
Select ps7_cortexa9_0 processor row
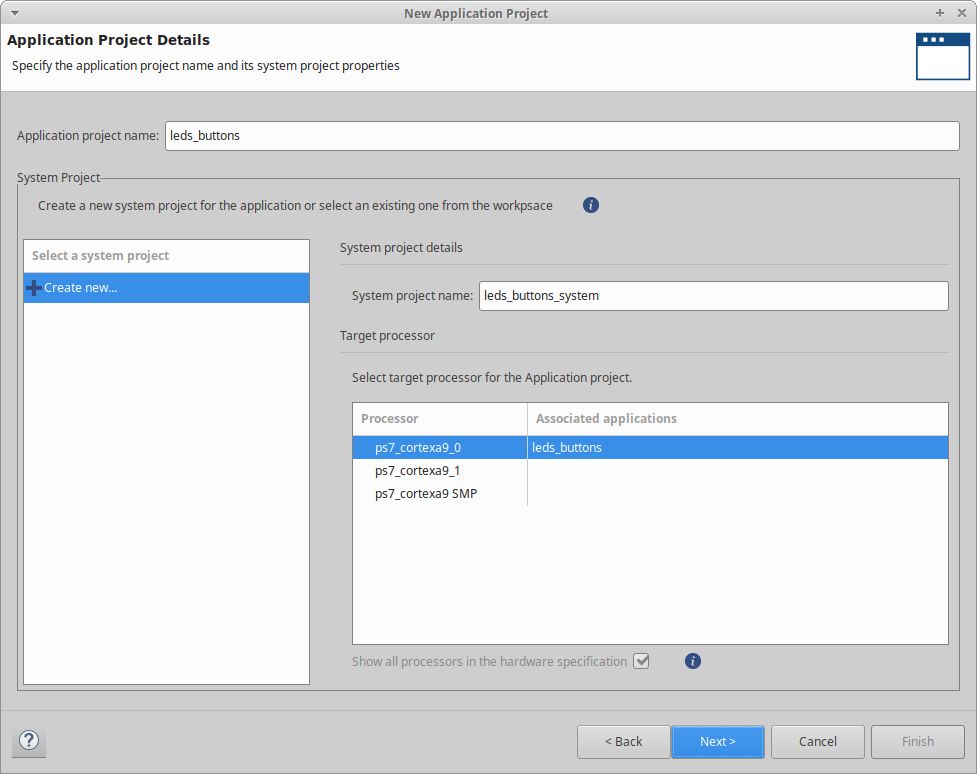[x=418, y=448]
